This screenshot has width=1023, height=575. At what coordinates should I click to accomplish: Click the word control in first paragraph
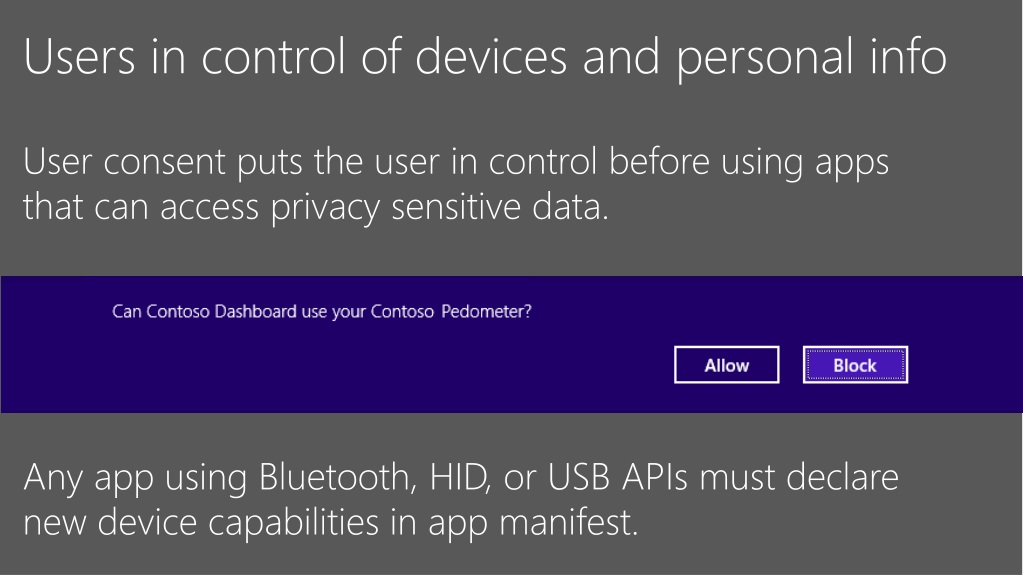click(543, 162)
